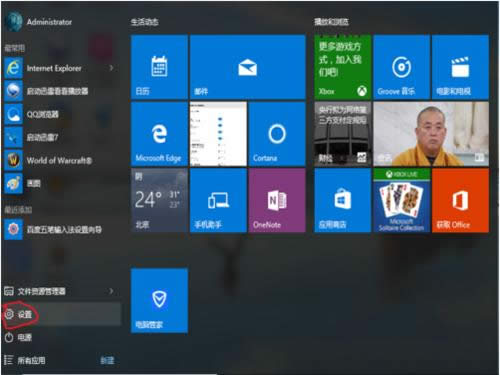Open the Cortana tile
The width and height of the screenshot is (500, 375).
[277, 134]
